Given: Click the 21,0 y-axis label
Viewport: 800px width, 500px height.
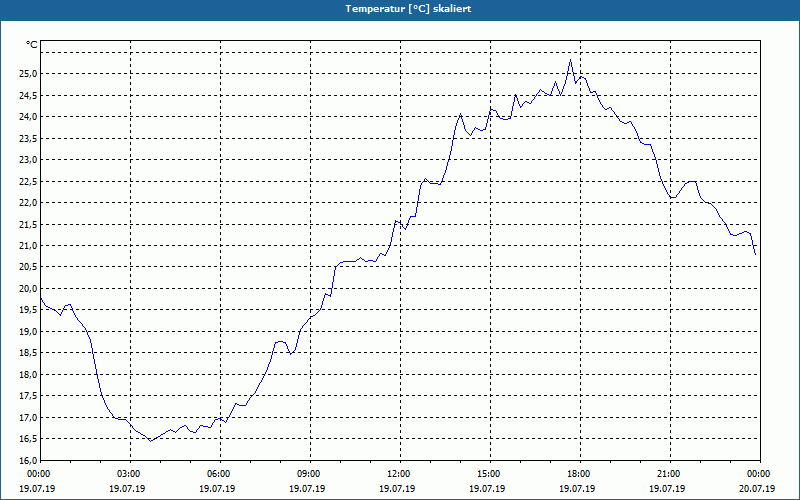Looking at the screenshot, I should click(28, 245).
